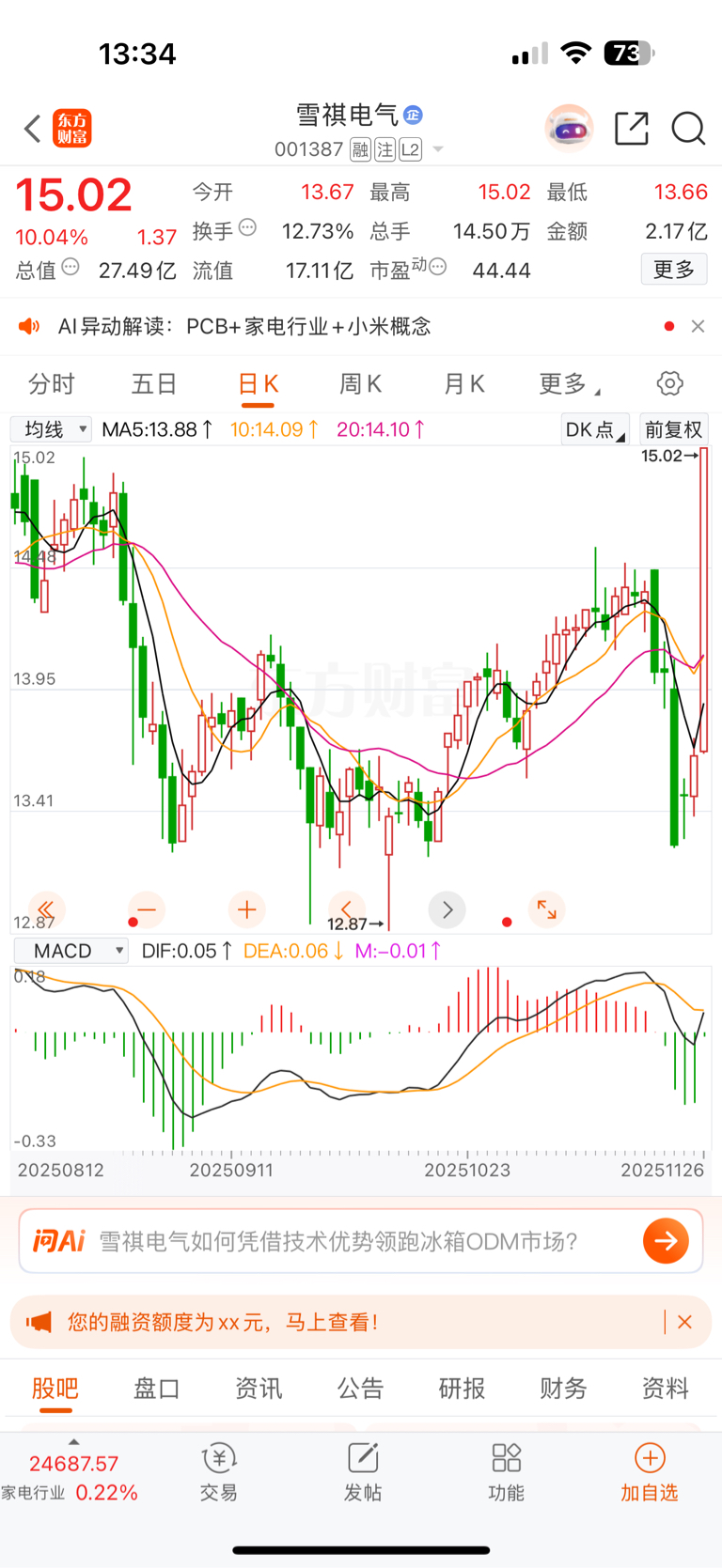722x1568 pixels.
Task: Switch to the 资讯 tab
Action: 259,1389
